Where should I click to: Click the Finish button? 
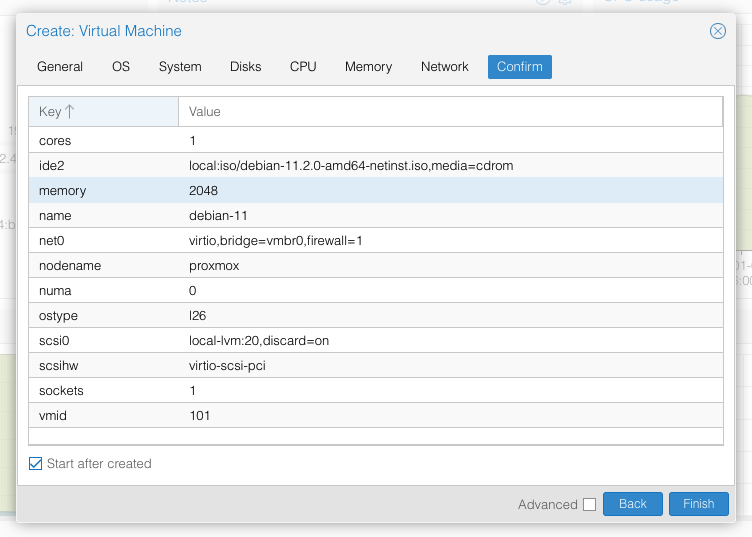[x=698, y=504]
